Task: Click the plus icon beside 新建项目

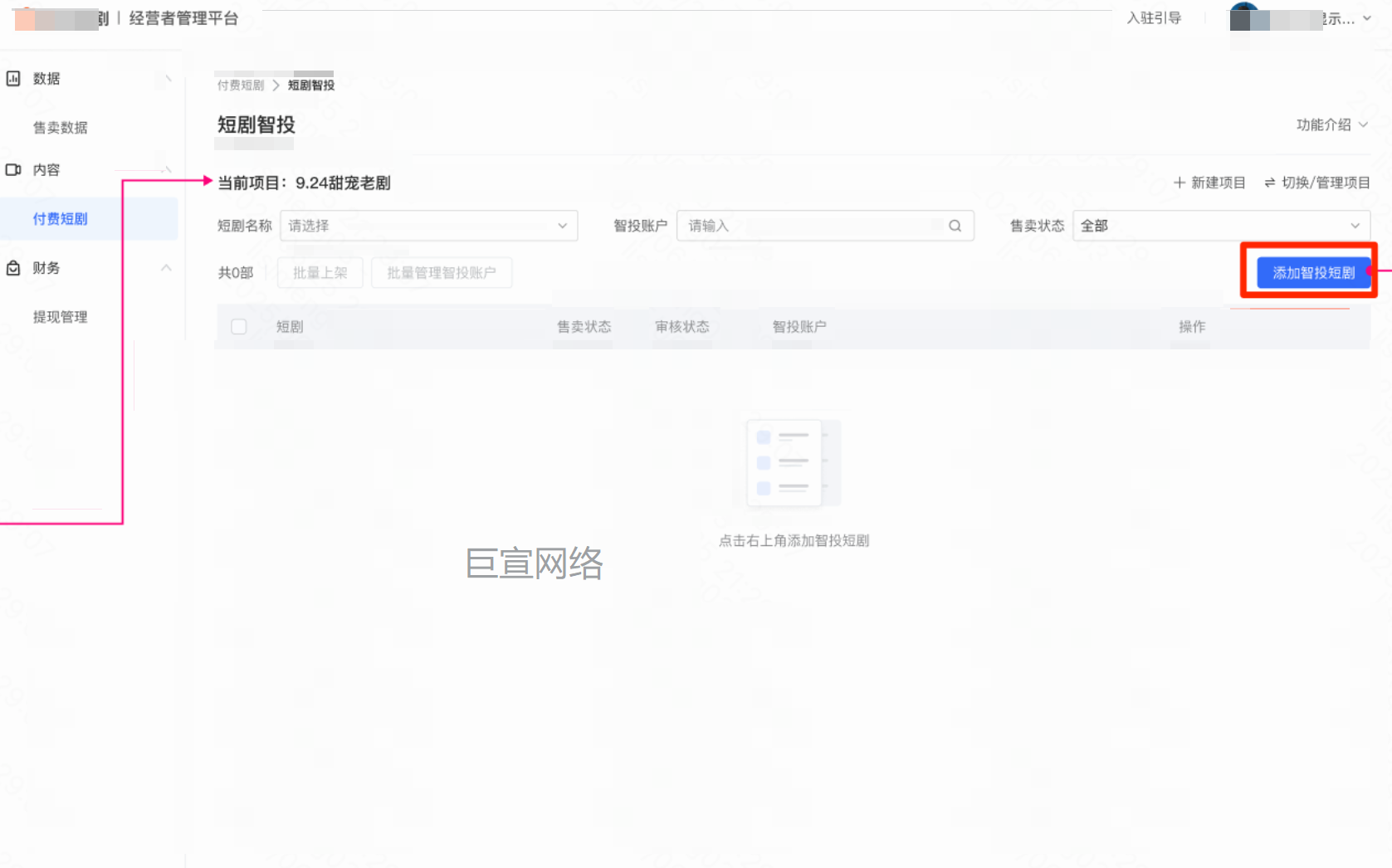Action: pos(1180,182)
